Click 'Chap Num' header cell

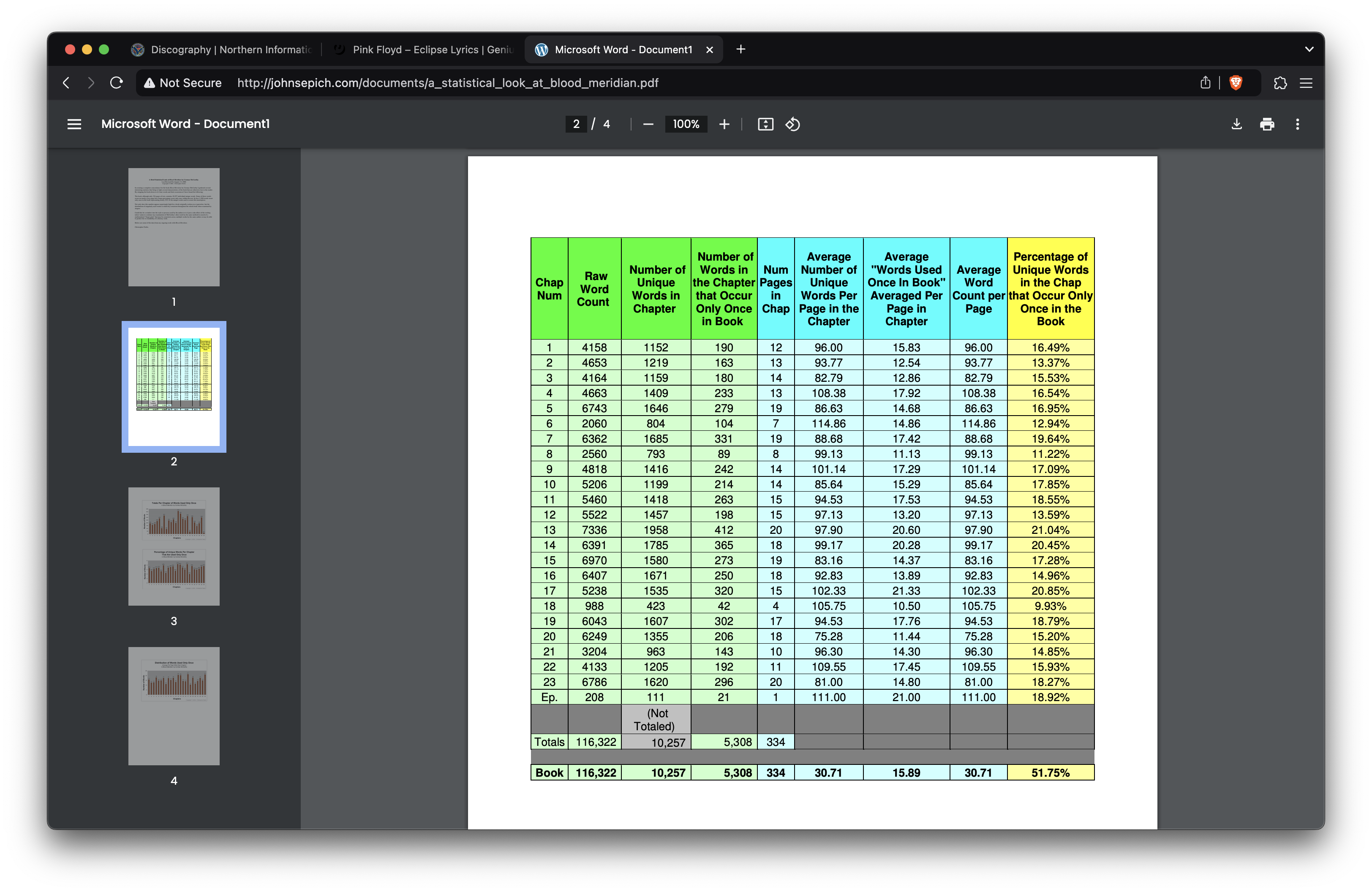(550, 289)
